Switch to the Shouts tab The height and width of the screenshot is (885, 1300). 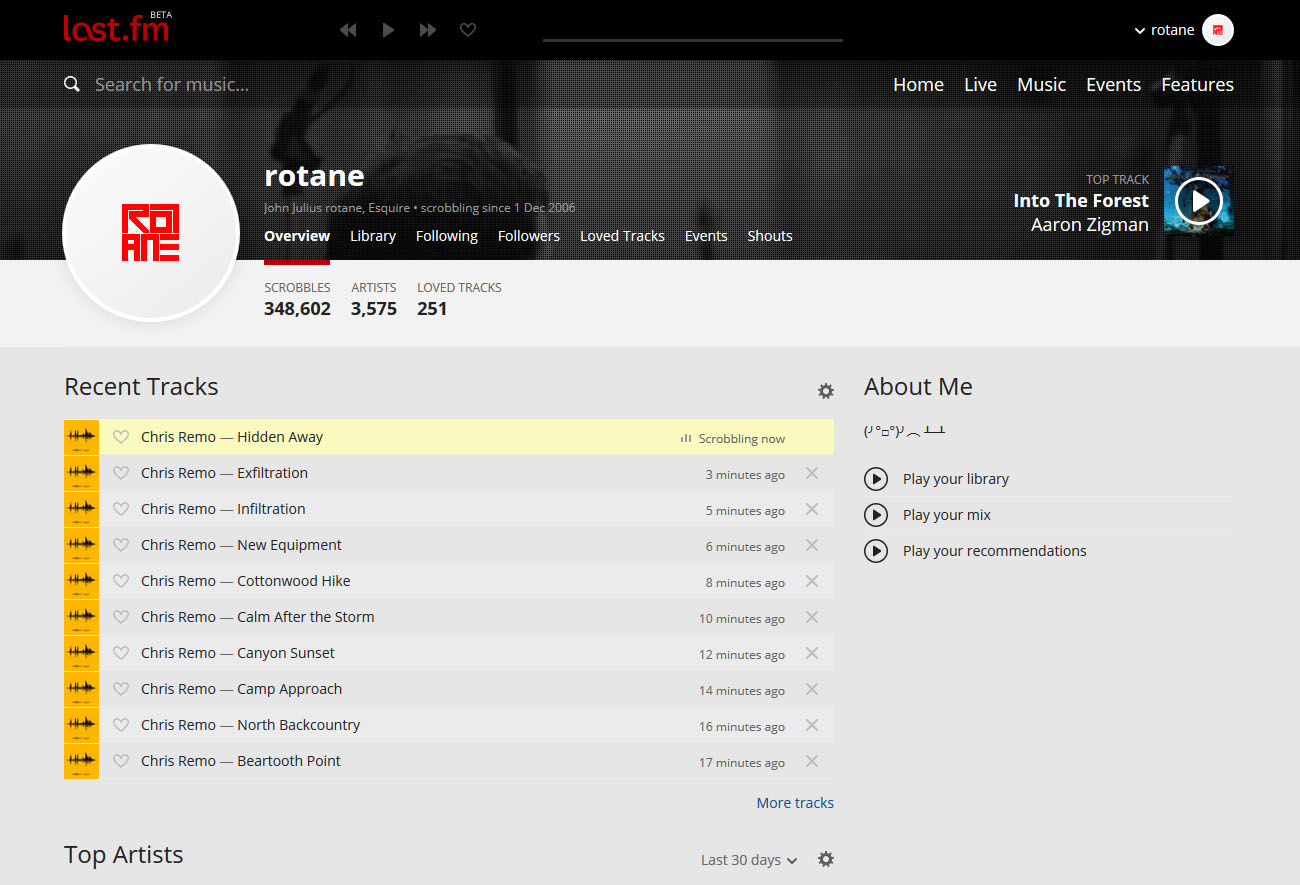point(770,236)
